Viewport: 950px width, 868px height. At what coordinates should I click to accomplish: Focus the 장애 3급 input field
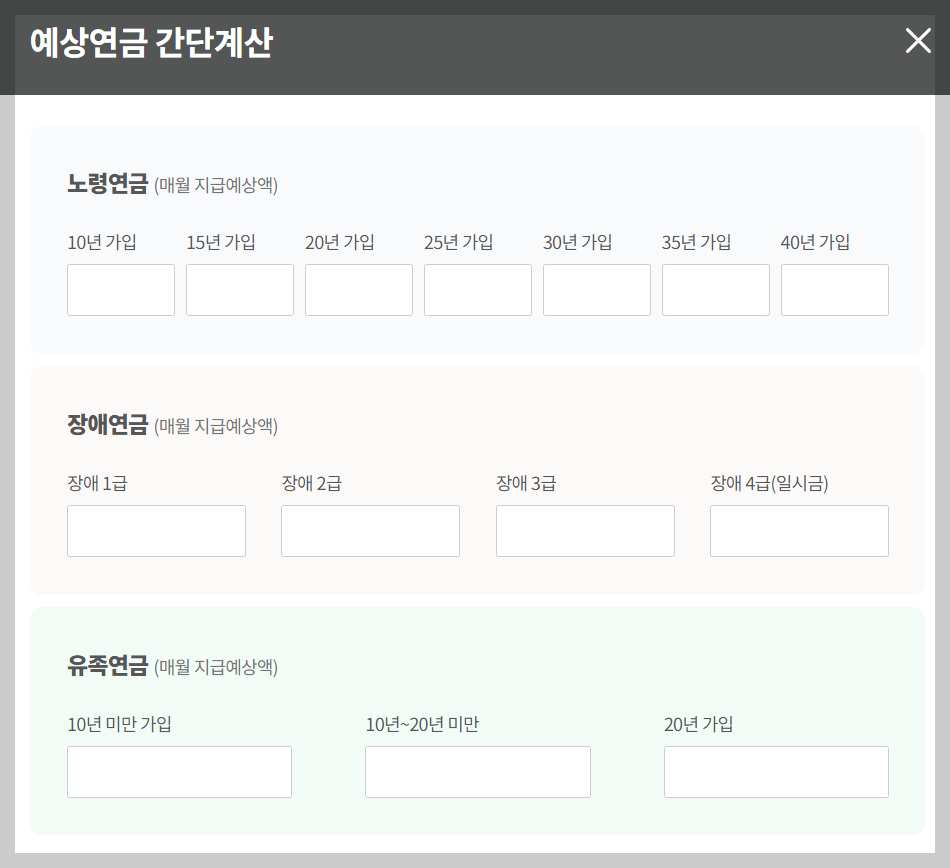point(585,531)
